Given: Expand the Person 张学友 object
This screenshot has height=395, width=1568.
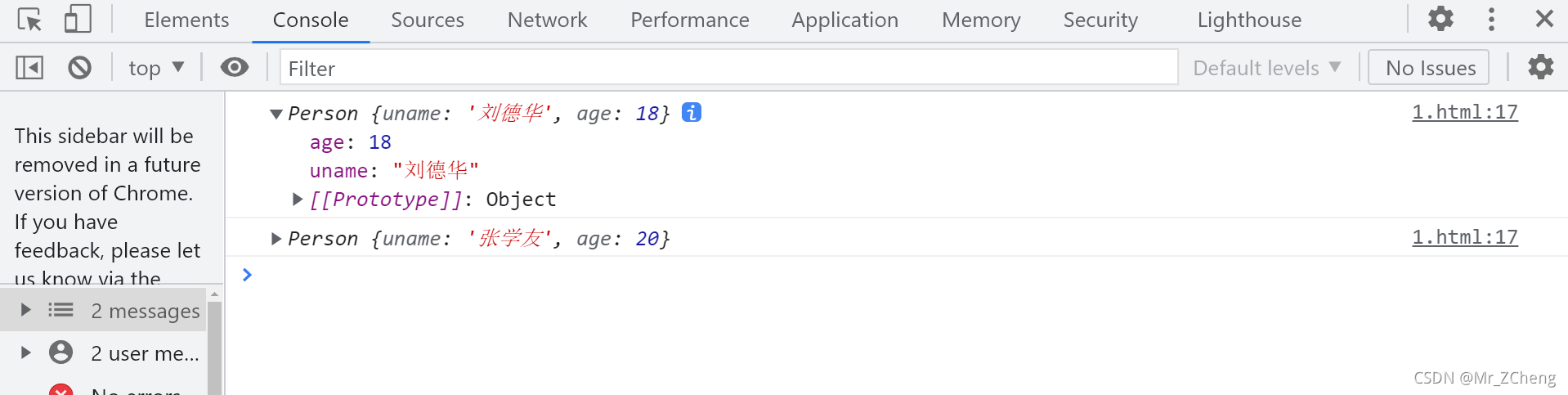Looking at the screenshot, I should point(276,239).
